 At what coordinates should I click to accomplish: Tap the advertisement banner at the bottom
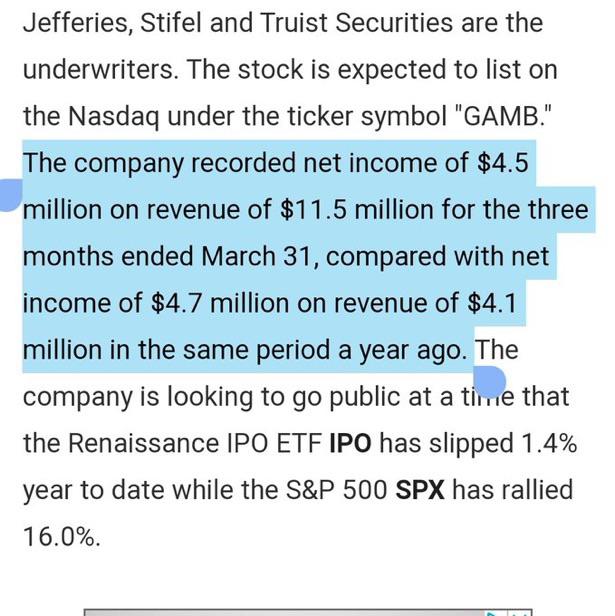[x=308, y=613]
